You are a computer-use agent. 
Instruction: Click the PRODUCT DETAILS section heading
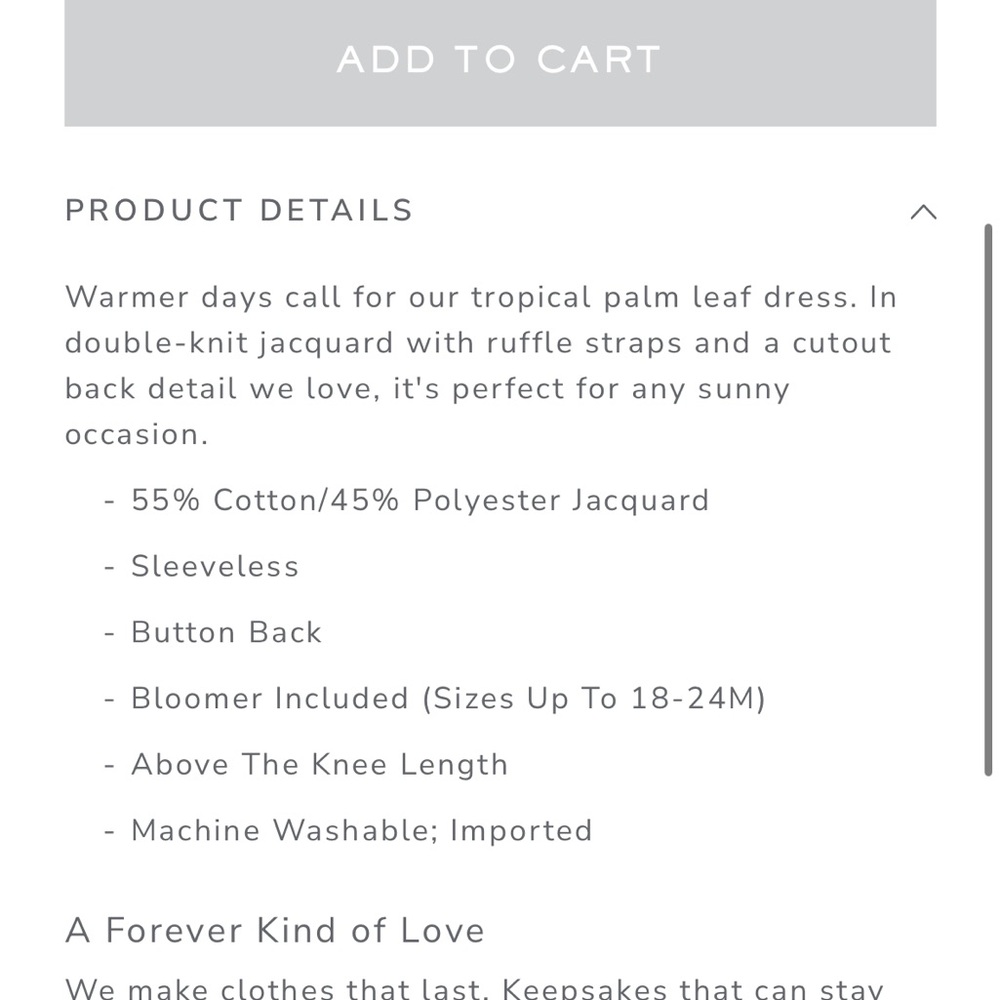(x=239, y=210)
